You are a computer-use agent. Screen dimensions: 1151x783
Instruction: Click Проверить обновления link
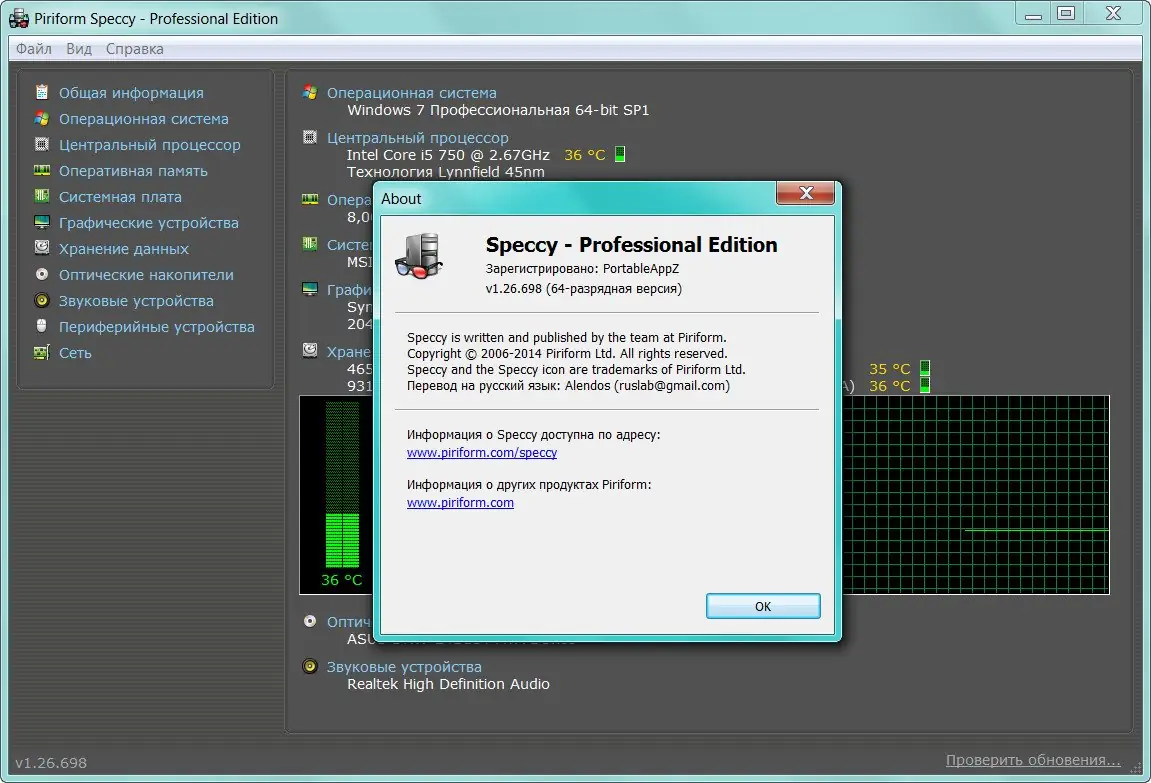tap(1033, 760)
